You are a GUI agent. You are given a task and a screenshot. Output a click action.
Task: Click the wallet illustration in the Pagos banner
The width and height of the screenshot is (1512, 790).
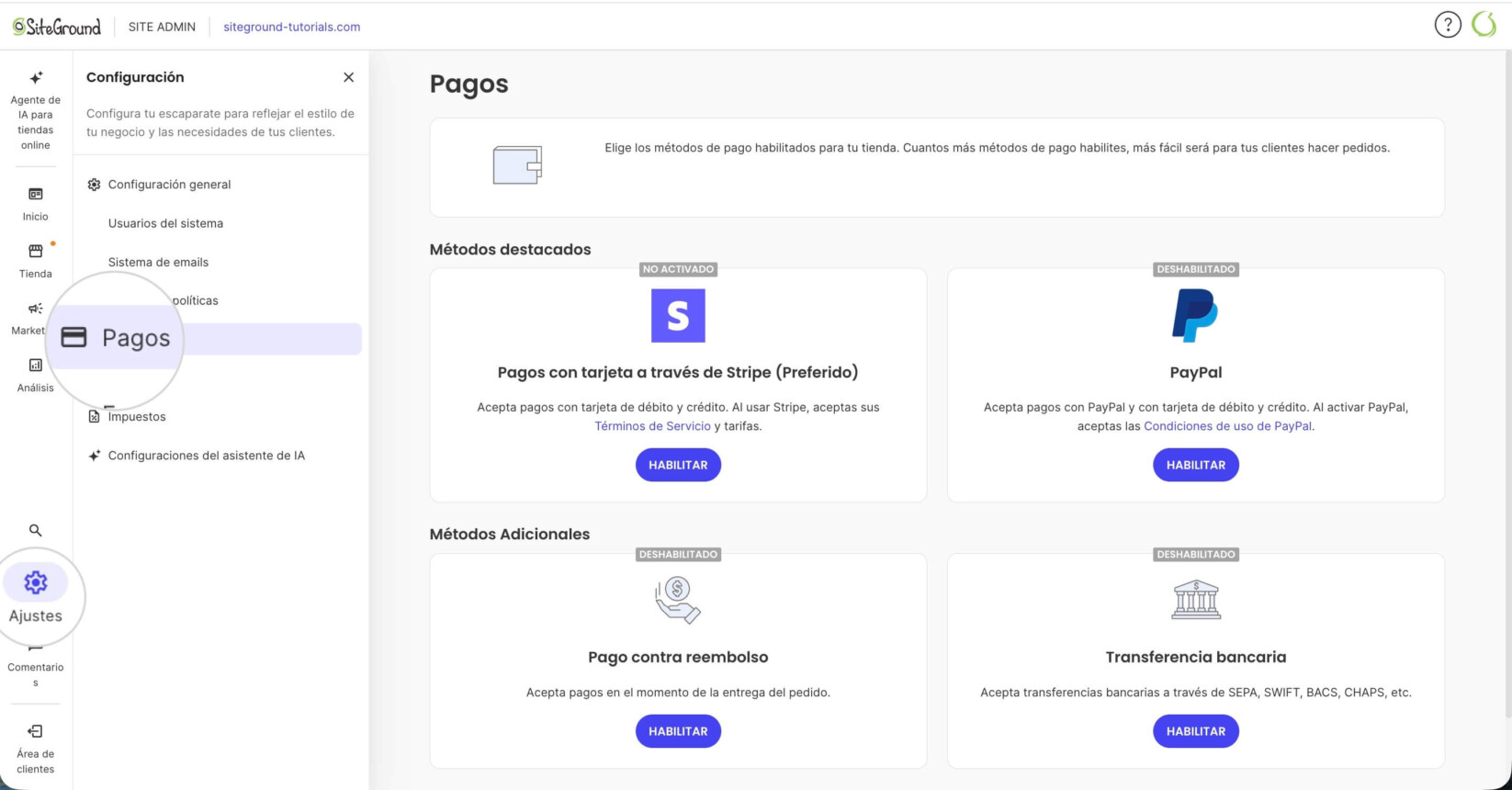[x=517, y=165]
